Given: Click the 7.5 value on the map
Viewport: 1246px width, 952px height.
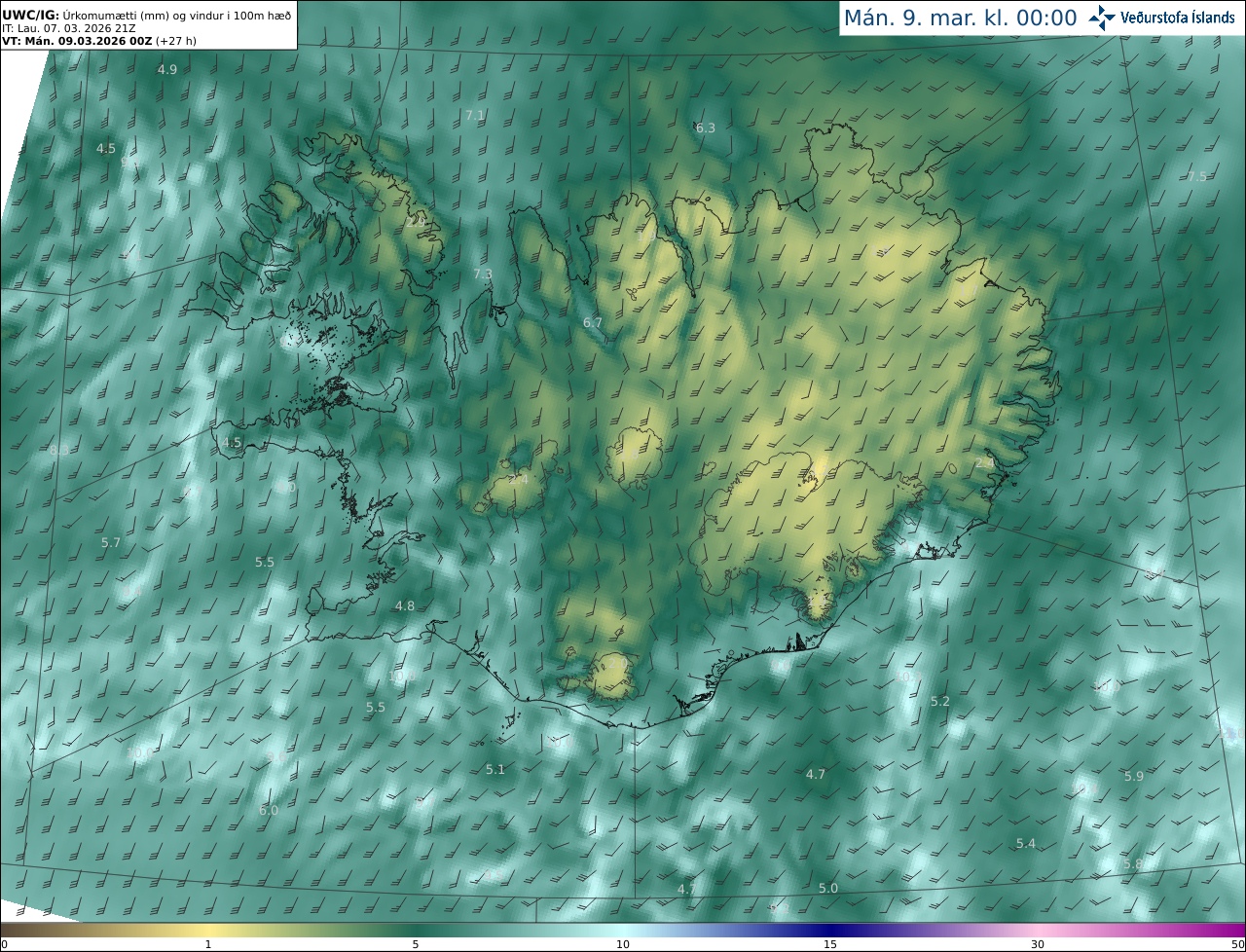Looking at the screenshot, I should [1197, 176].
